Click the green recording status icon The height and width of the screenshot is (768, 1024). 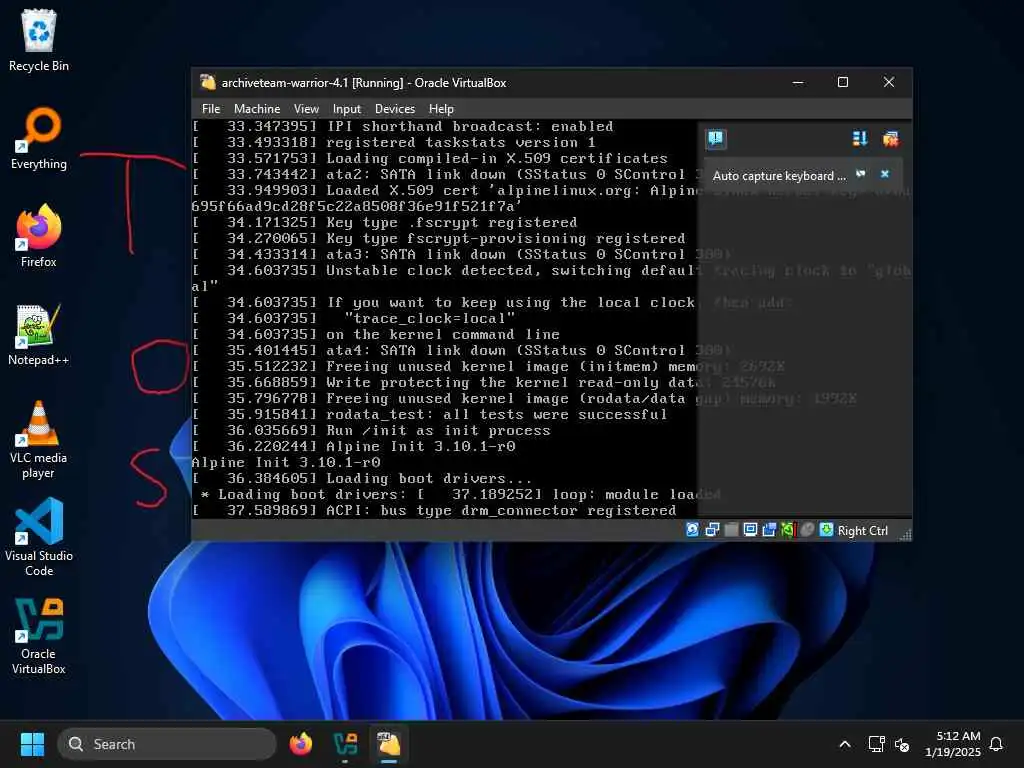point(788,530)
